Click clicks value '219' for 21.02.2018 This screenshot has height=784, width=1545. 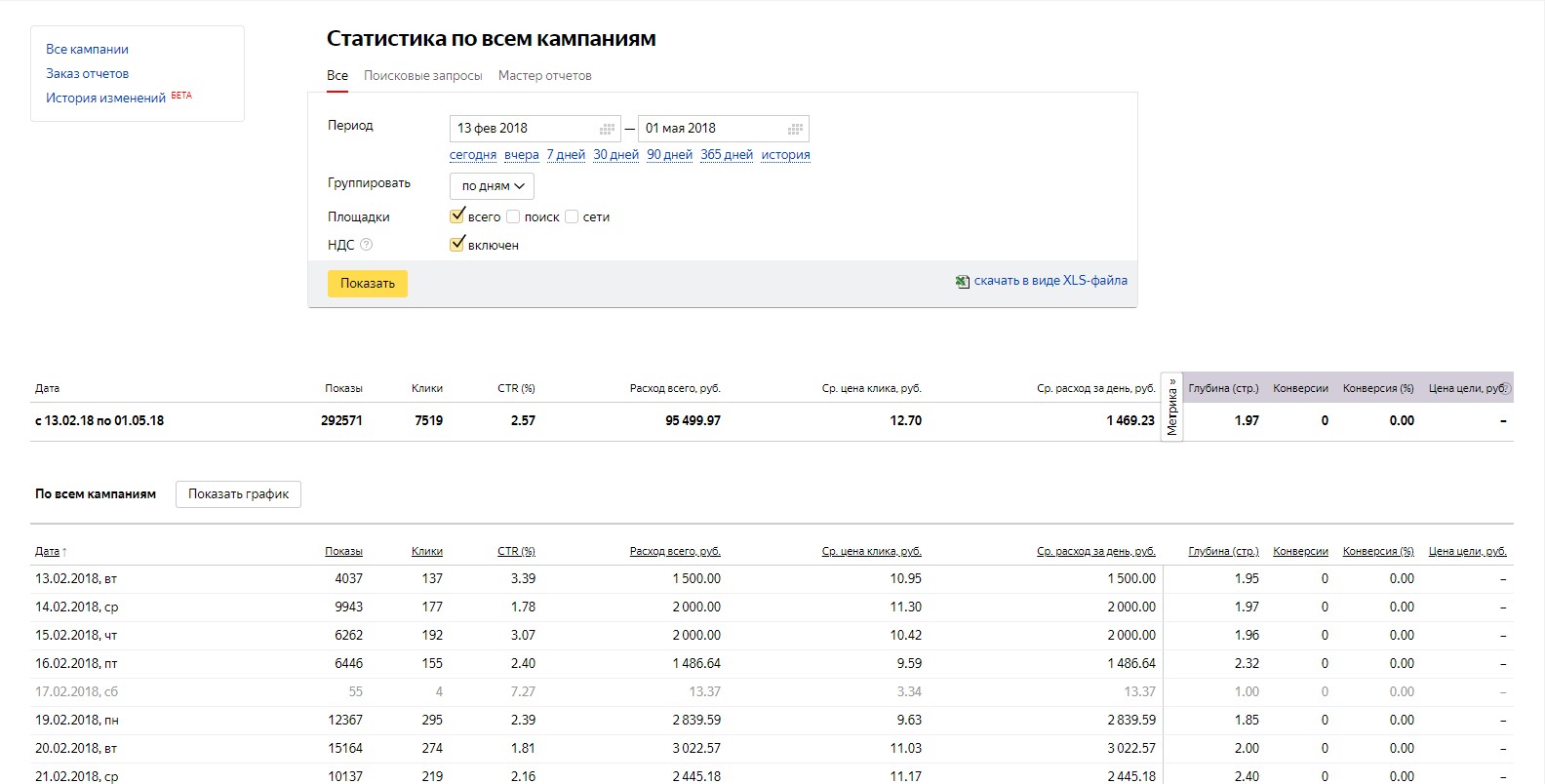click(432, 776)
